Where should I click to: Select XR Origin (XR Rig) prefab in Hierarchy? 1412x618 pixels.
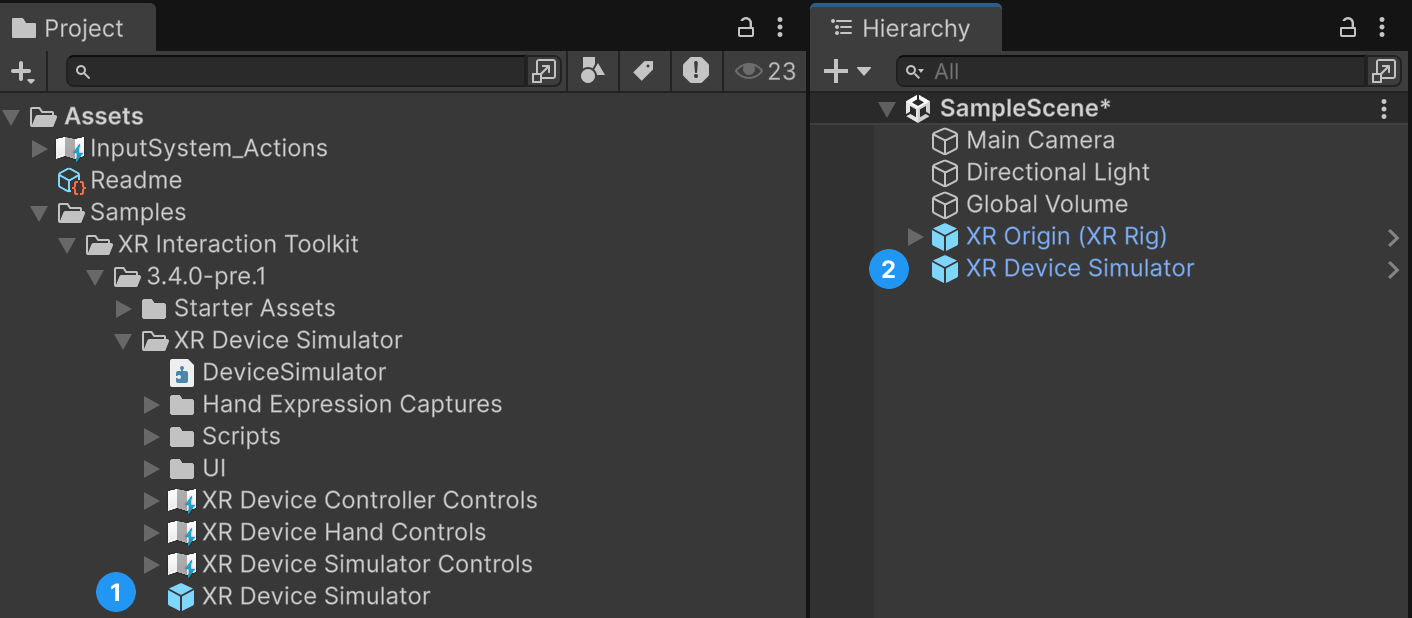[x=1066, y=236]
